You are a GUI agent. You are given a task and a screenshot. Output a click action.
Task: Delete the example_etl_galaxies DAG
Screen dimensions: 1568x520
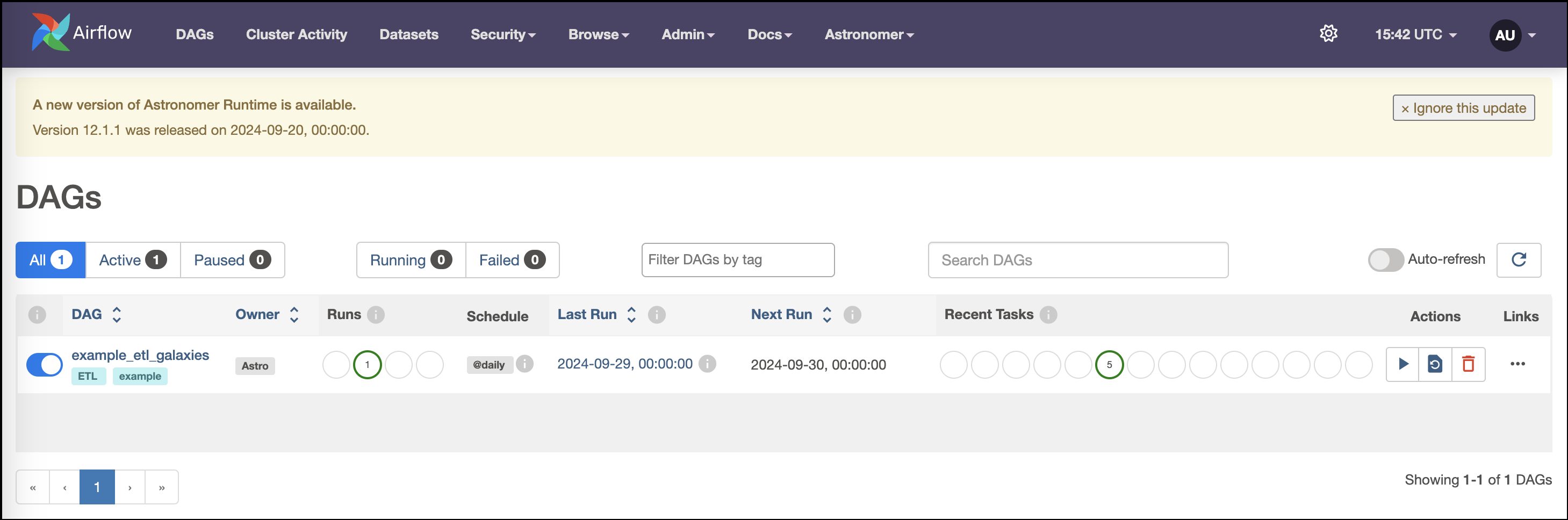click(1468, 364)
